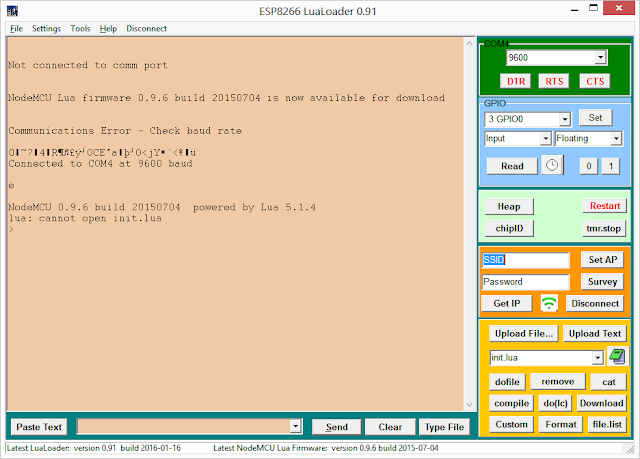
Task: Click the tmr.stop button
Action: pos(603,228)
